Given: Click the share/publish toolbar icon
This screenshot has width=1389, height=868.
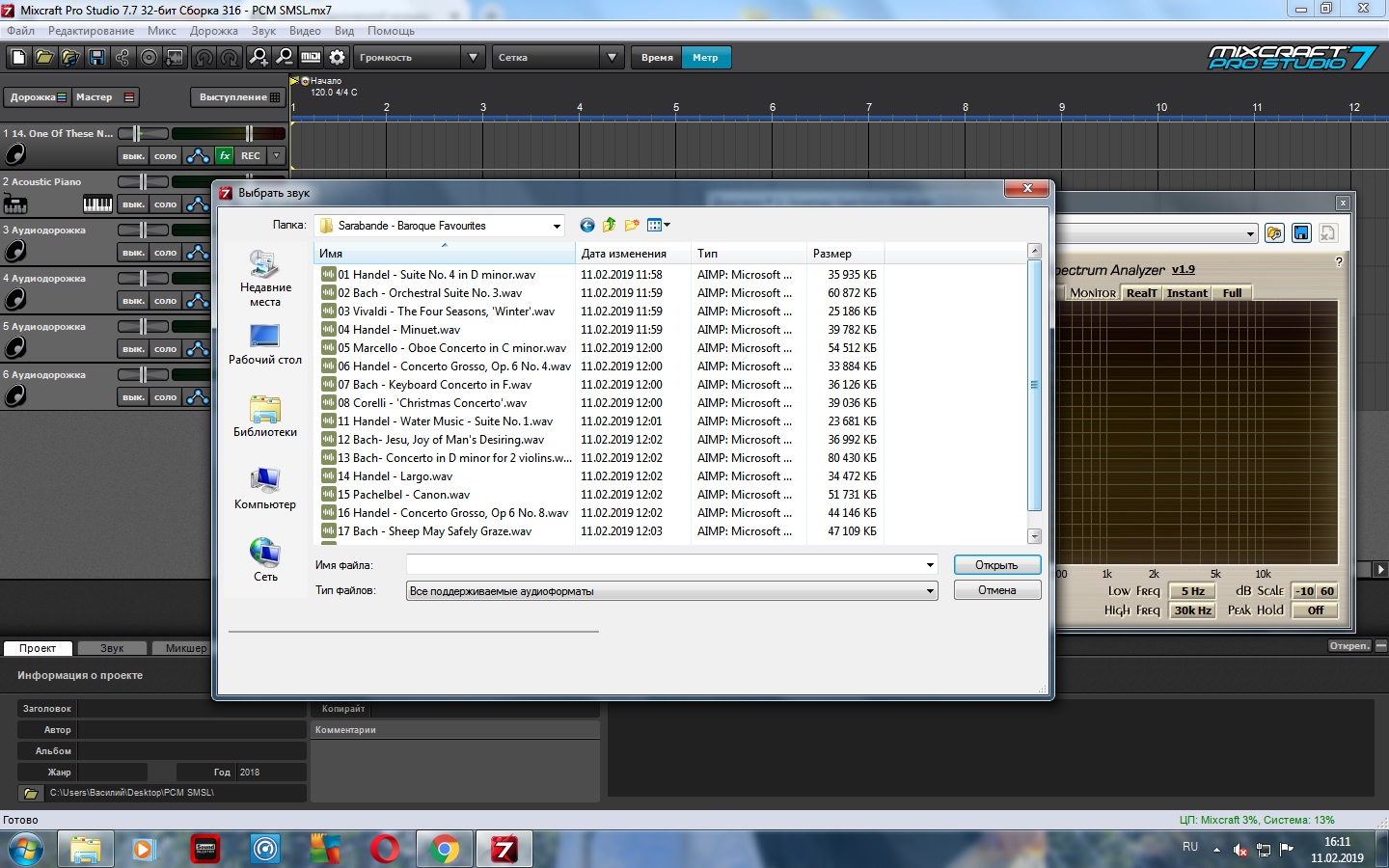Looking at the screenshot, I should (123, 58).
